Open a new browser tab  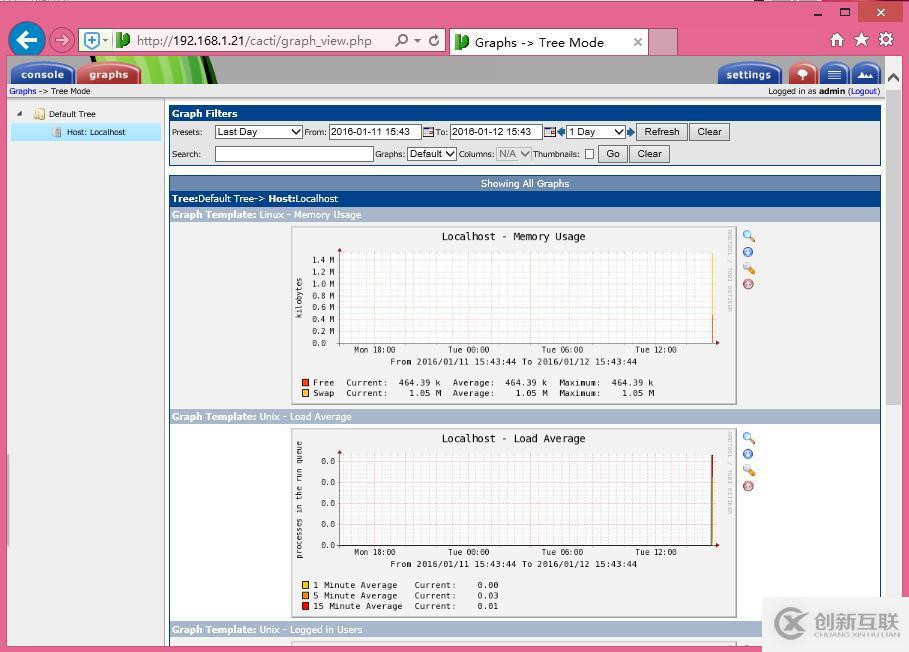(x=663, y=42)
